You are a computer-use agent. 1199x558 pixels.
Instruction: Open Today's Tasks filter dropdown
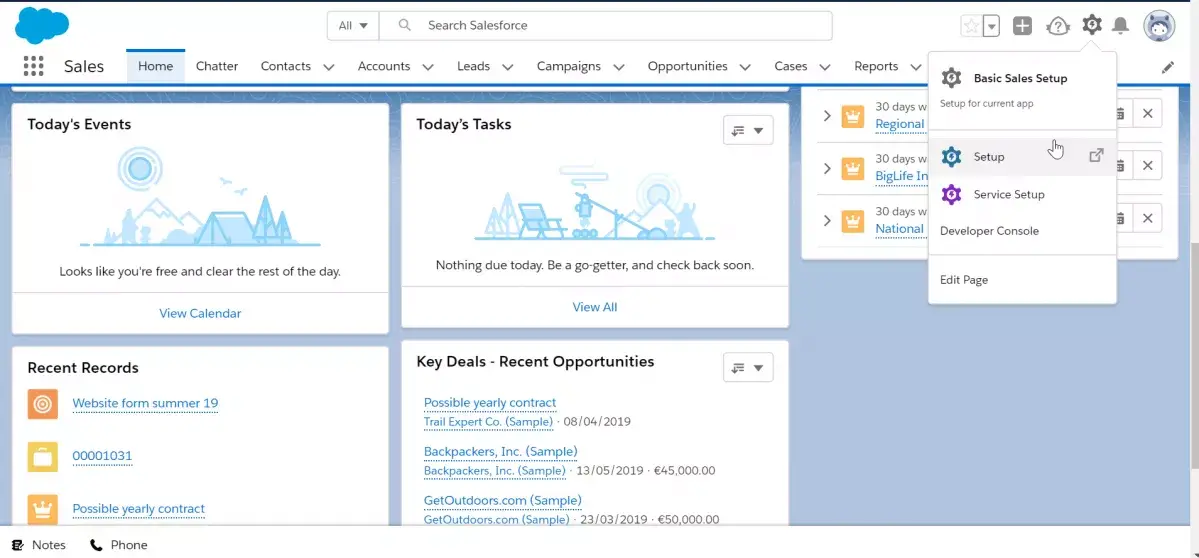748,131
